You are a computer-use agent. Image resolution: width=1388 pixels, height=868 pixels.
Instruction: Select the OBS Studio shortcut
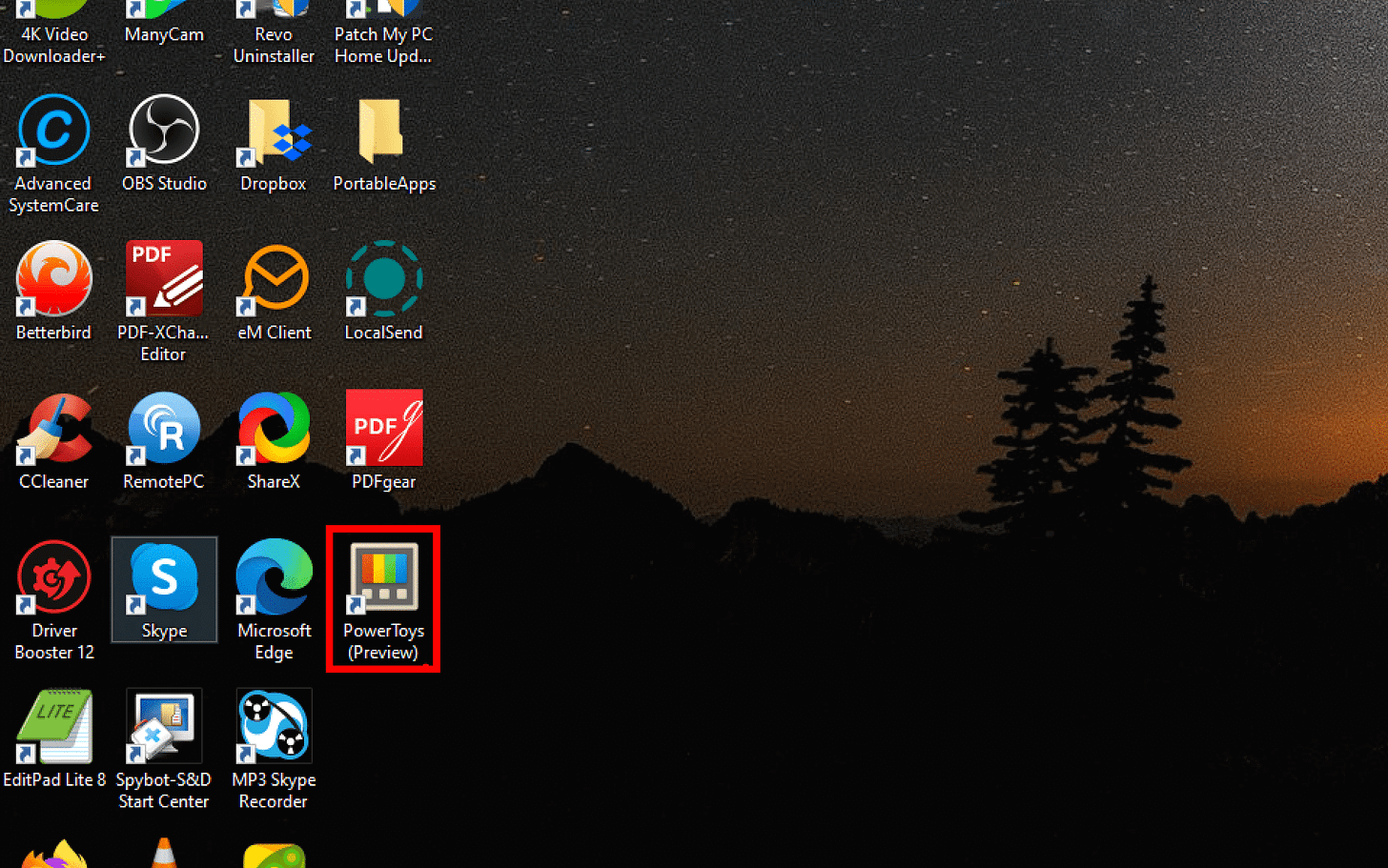[x=164, y=143]
